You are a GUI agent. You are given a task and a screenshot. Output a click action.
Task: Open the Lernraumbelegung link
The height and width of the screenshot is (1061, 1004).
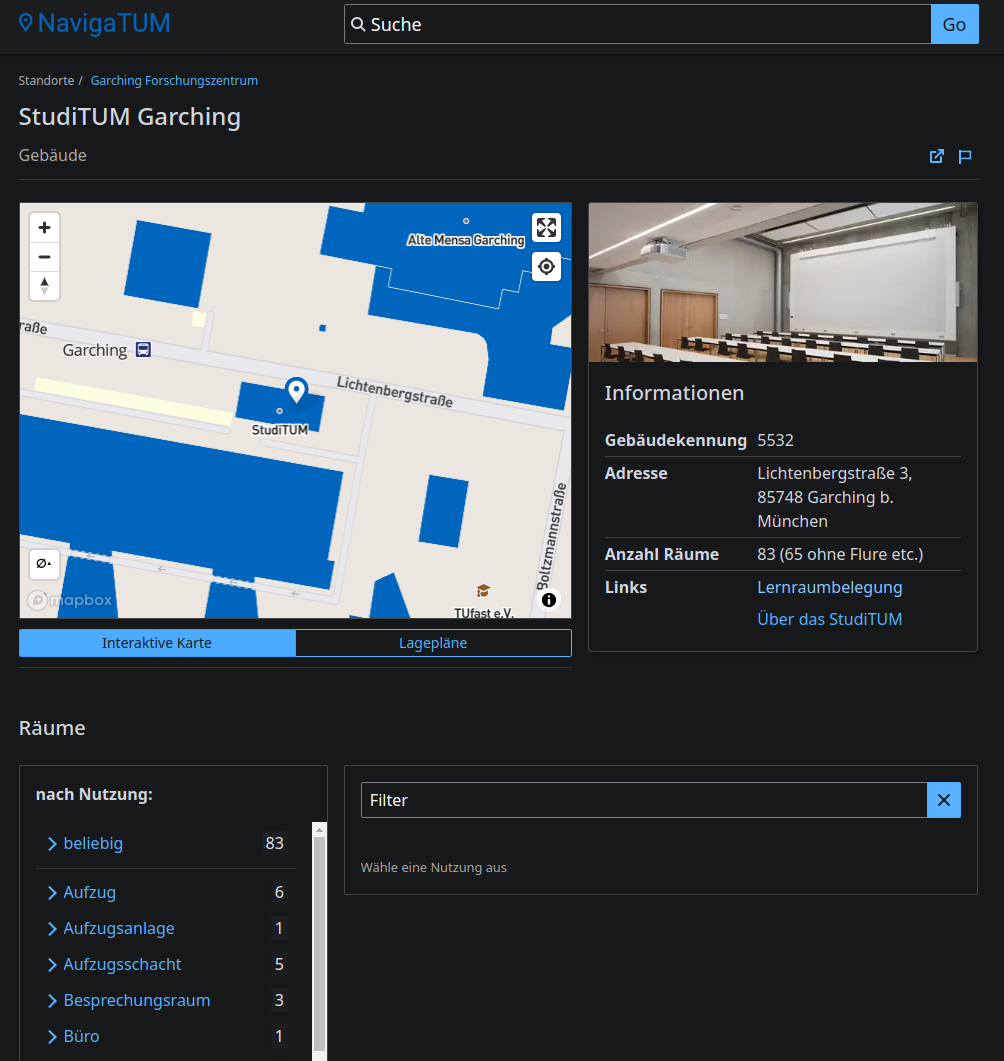point(829,587)
